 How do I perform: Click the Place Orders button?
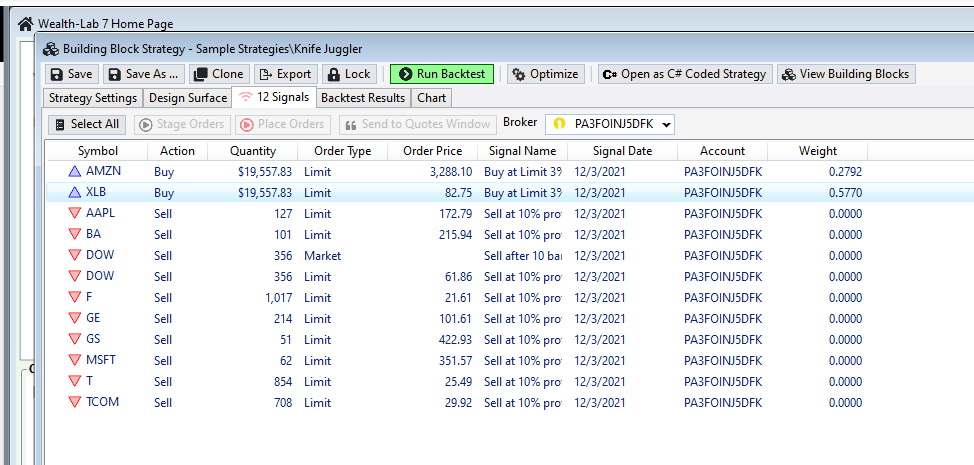click(283, 124)
